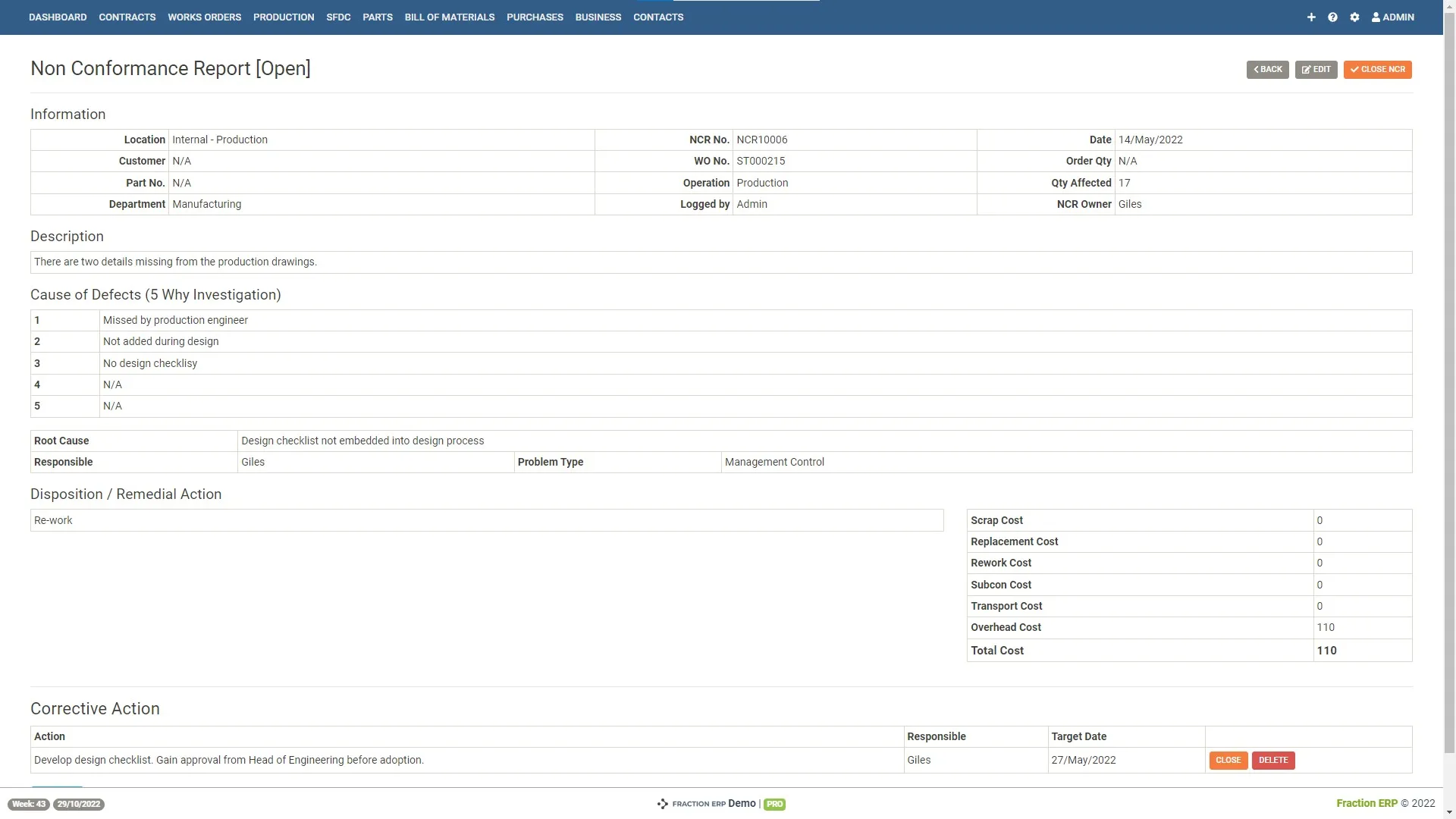
Task: Open the ADMIN user menu
Action: (x=1393, y=17)
